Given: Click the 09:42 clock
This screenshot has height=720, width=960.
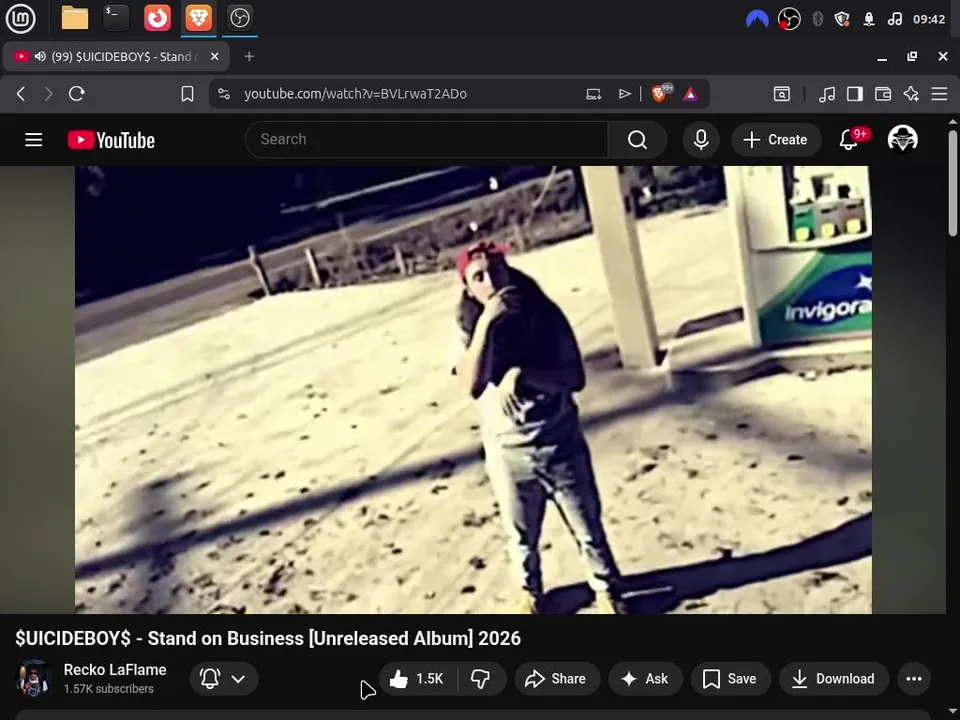Looking at the screenshot, I should (x=929, y=20).
